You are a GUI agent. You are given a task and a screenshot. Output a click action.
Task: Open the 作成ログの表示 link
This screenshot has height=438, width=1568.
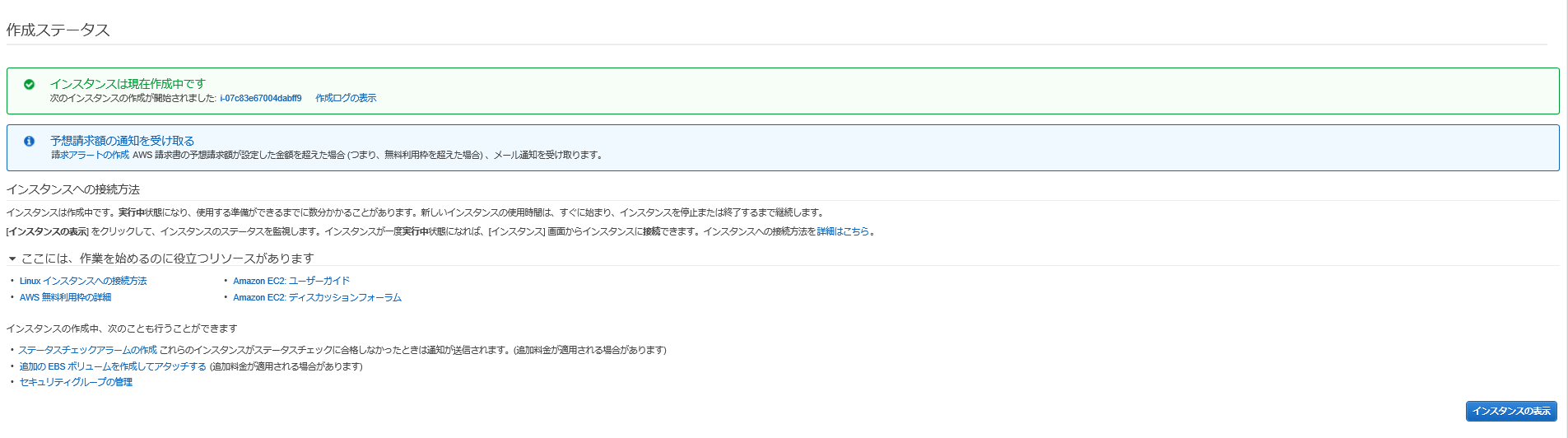click(346, 98)
